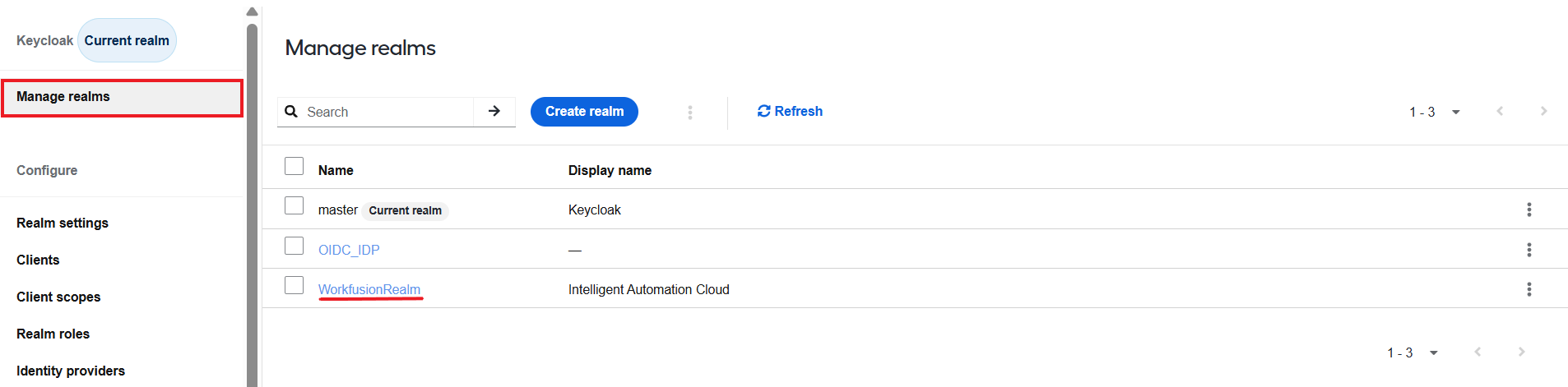Click the Name column header
The image size is (1568, 387).
[x=336, y=170]
